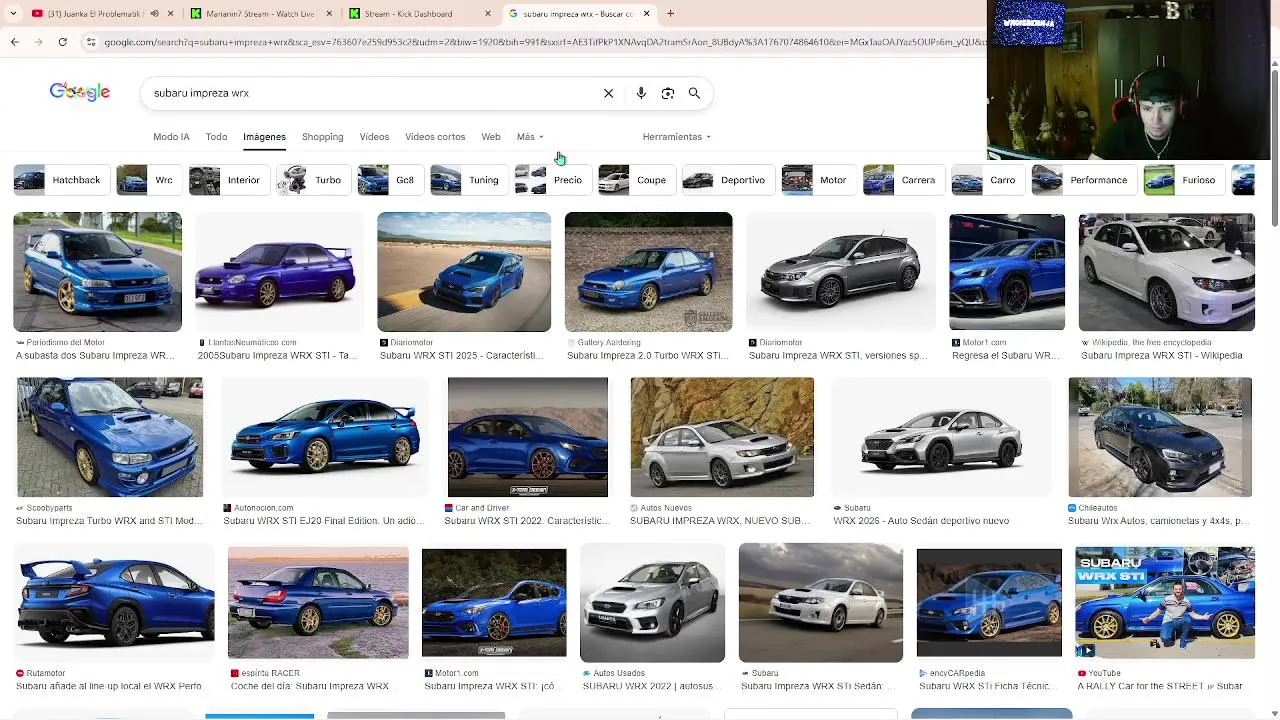The height and width of the screenshot is (720, 1280).
Task: Filter images by Carrera chip
Action: (x=902, y=180)
